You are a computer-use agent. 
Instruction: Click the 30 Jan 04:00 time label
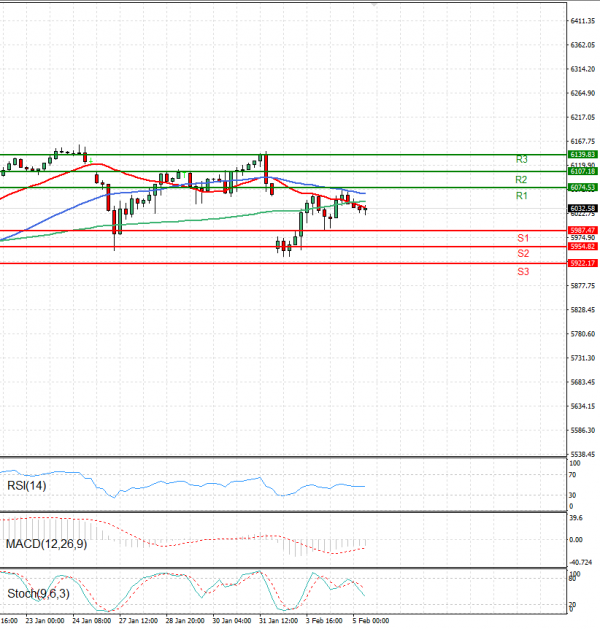point(232,621)
